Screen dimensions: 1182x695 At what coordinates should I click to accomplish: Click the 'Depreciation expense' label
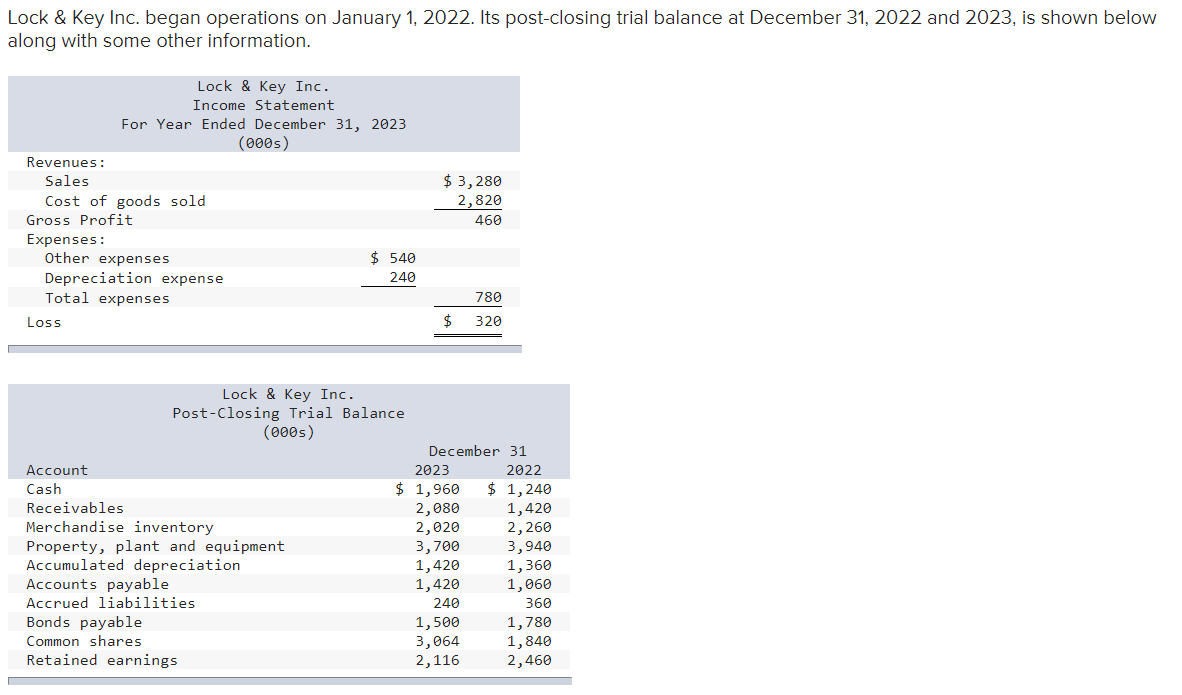click(133, 278)
